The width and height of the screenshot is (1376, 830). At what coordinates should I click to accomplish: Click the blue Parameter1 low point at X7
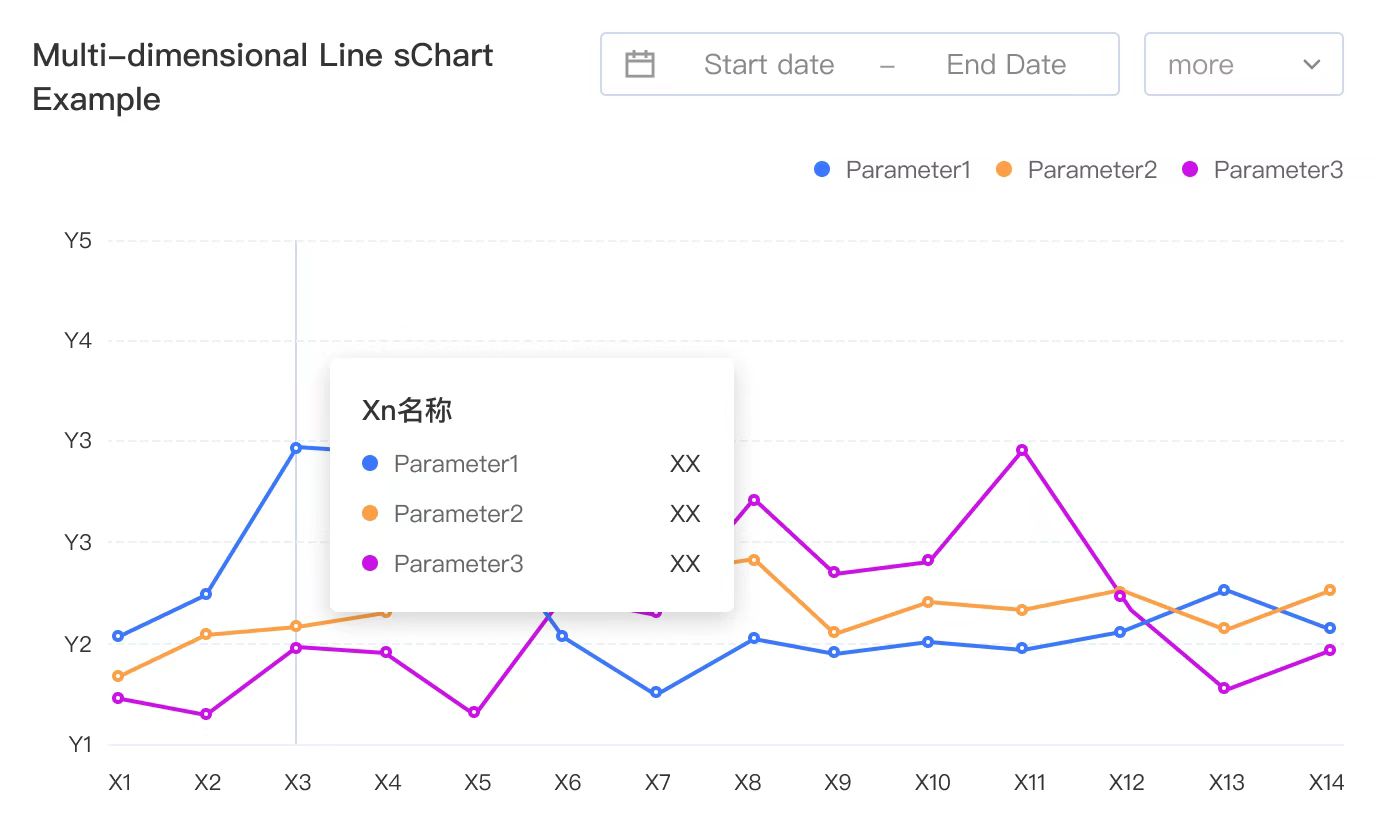click(656, 693)
